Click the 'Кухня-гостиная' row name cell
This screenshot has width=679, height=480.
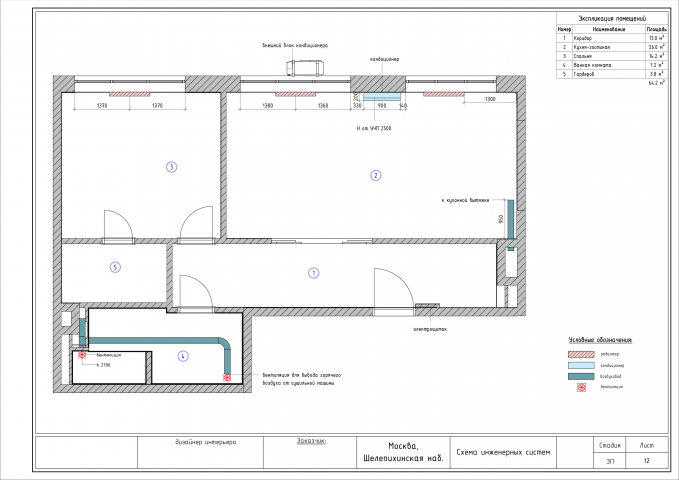tap(608, 47)
